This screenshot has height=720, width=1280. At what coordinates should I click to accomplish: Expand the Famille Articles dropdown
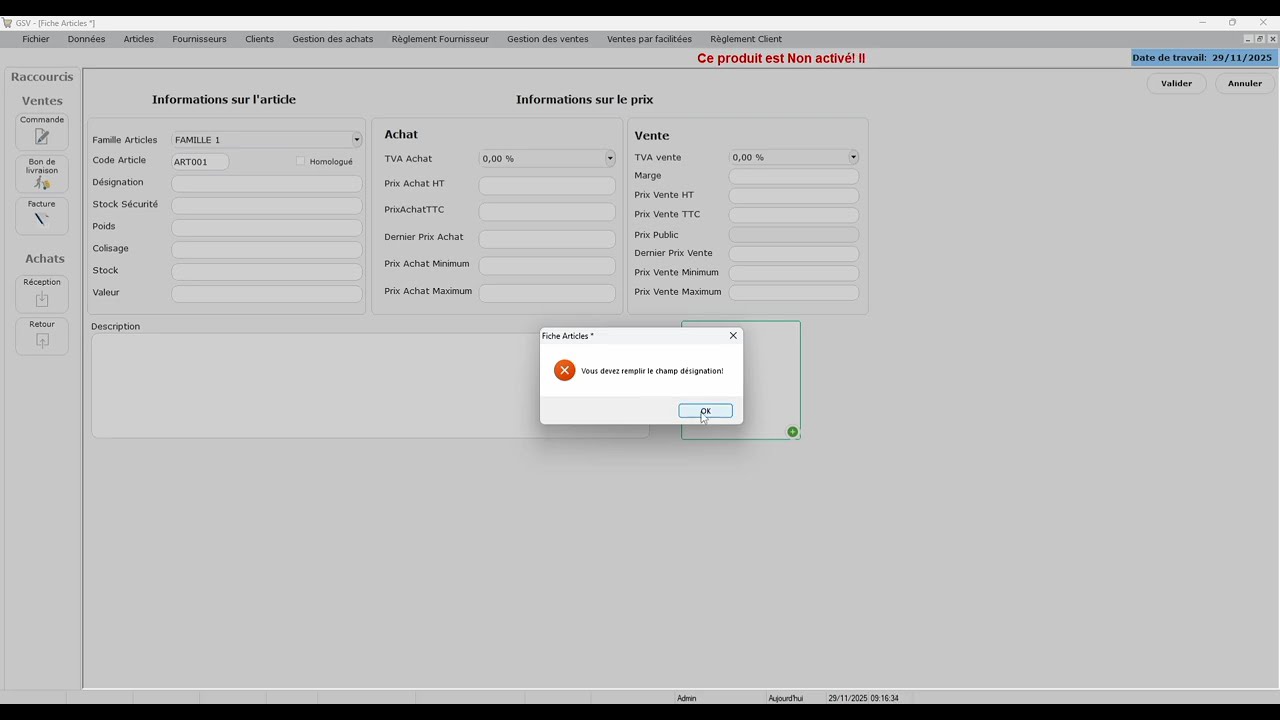(x=356, y=140)
